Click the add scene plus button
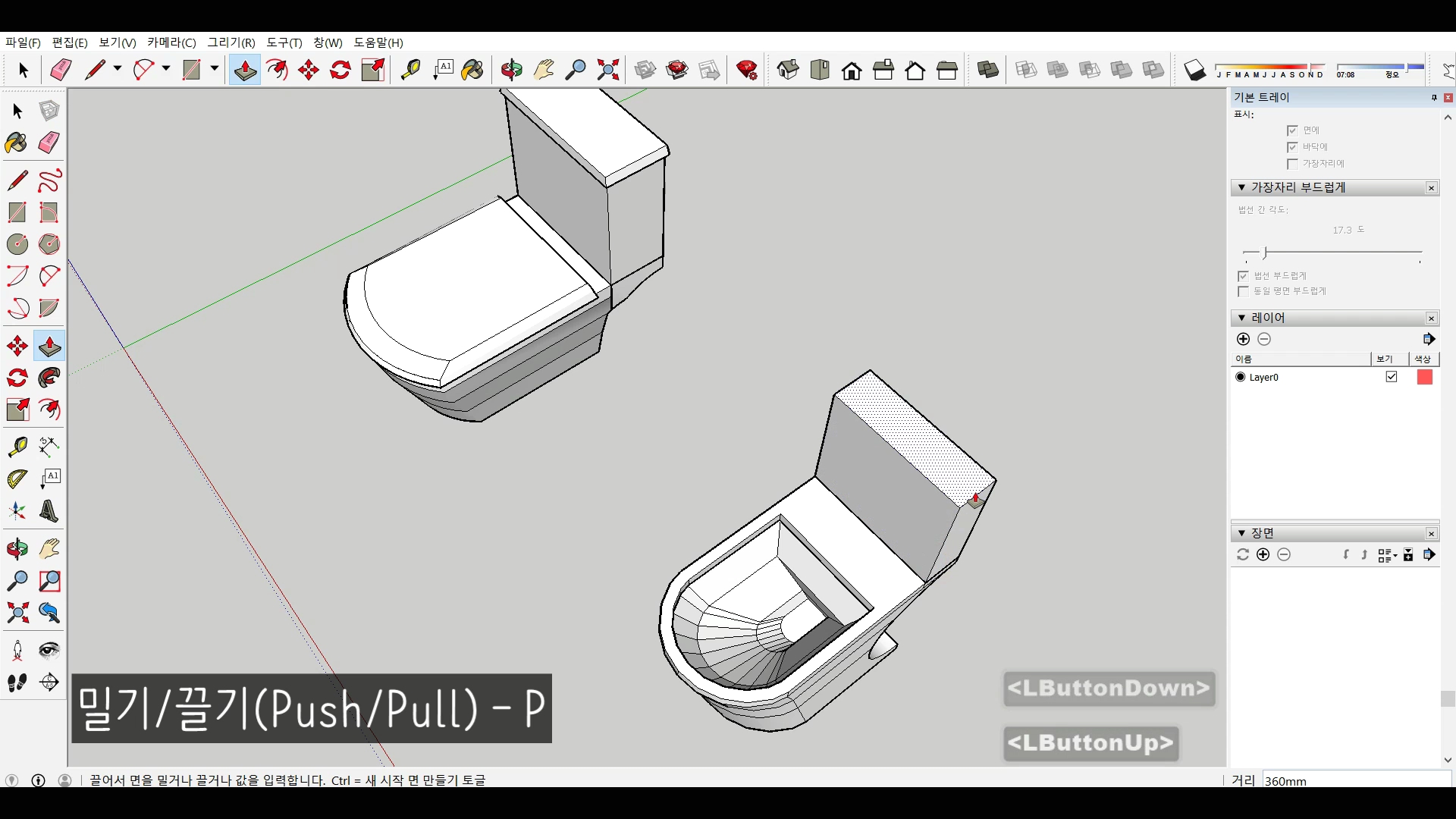1456x819 pixels. pyautogui.click(x=1263, y=554)
